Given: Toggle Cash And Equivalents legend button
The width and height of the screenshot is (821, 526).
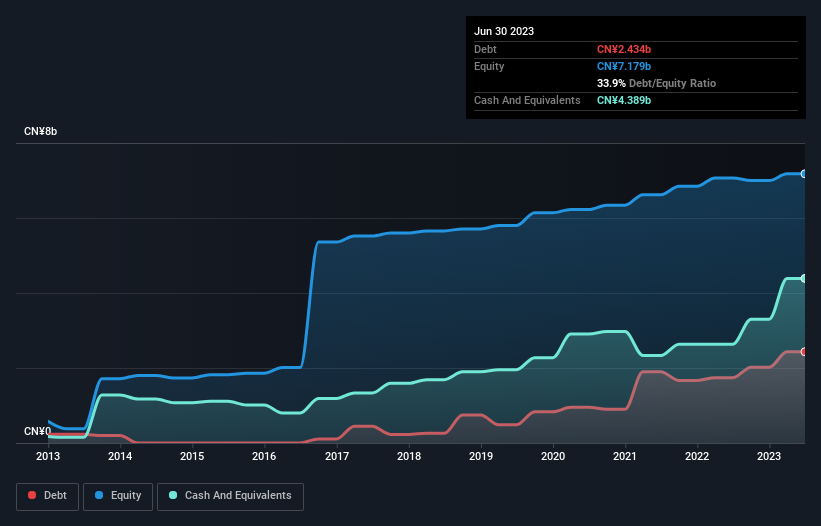Looking at the screenshot, I should click(230, 496).
